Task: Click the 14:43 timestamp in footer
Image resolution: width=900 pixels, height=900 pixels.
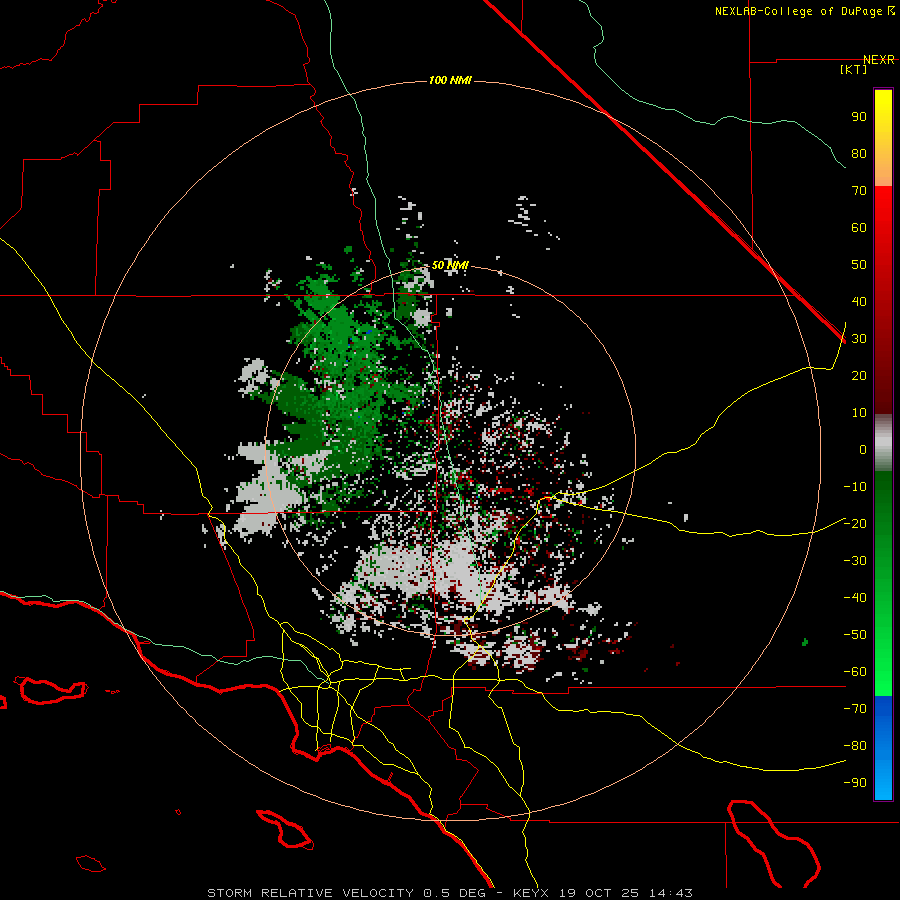Action: click(670, 893)
